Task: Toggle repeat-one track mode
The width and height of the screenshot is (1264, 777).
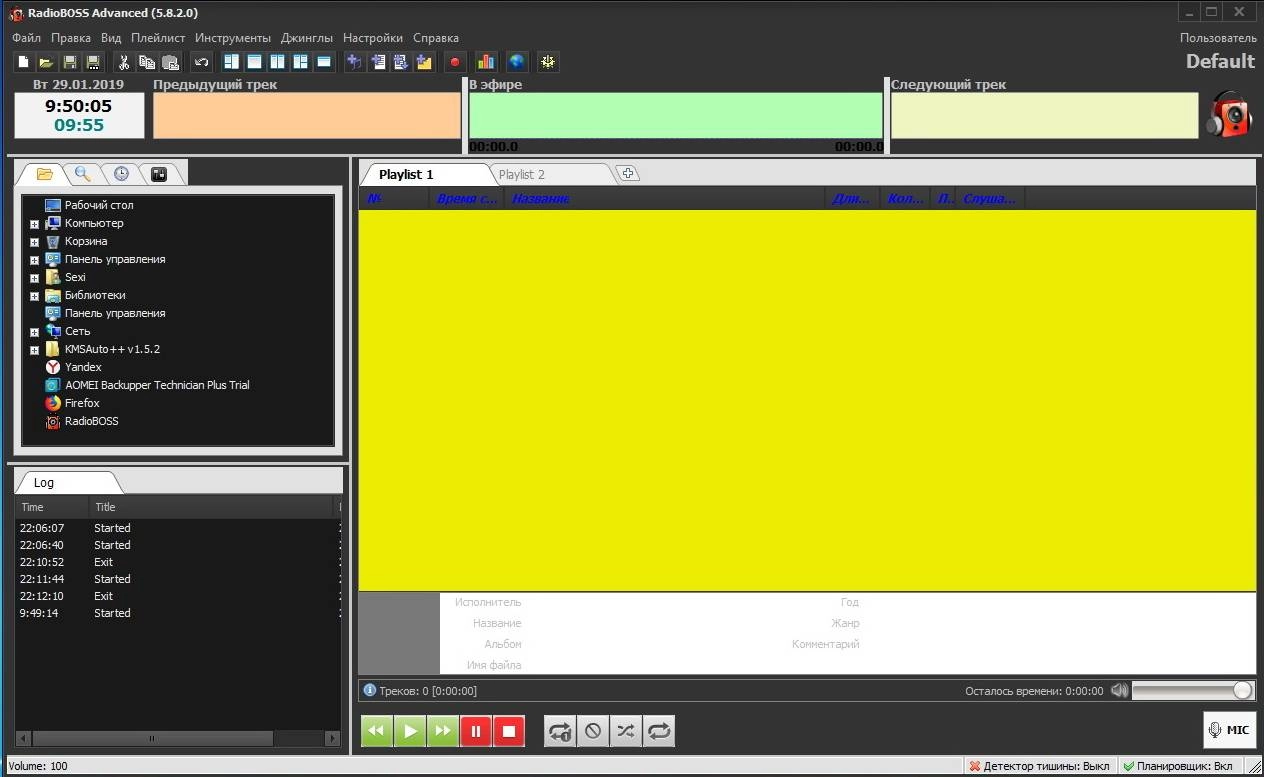Action: click(560, 731)
